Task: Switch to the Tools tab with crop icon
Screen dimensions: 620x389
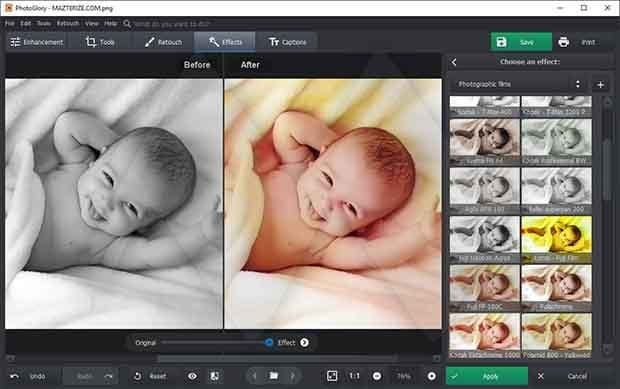Action: (100, 42)
